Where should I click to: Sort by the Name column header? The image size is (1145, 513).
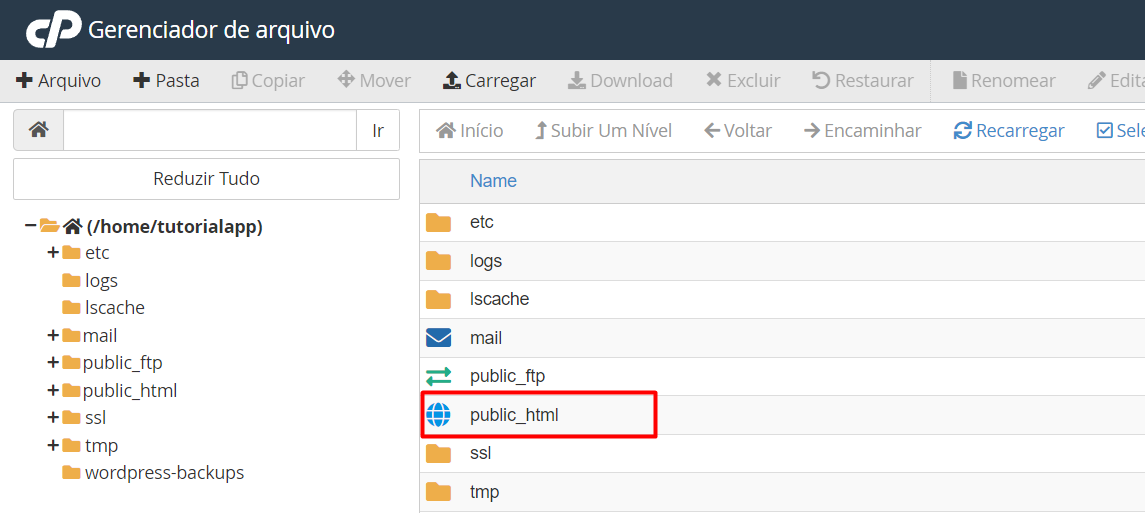click(x=493, y=181)
